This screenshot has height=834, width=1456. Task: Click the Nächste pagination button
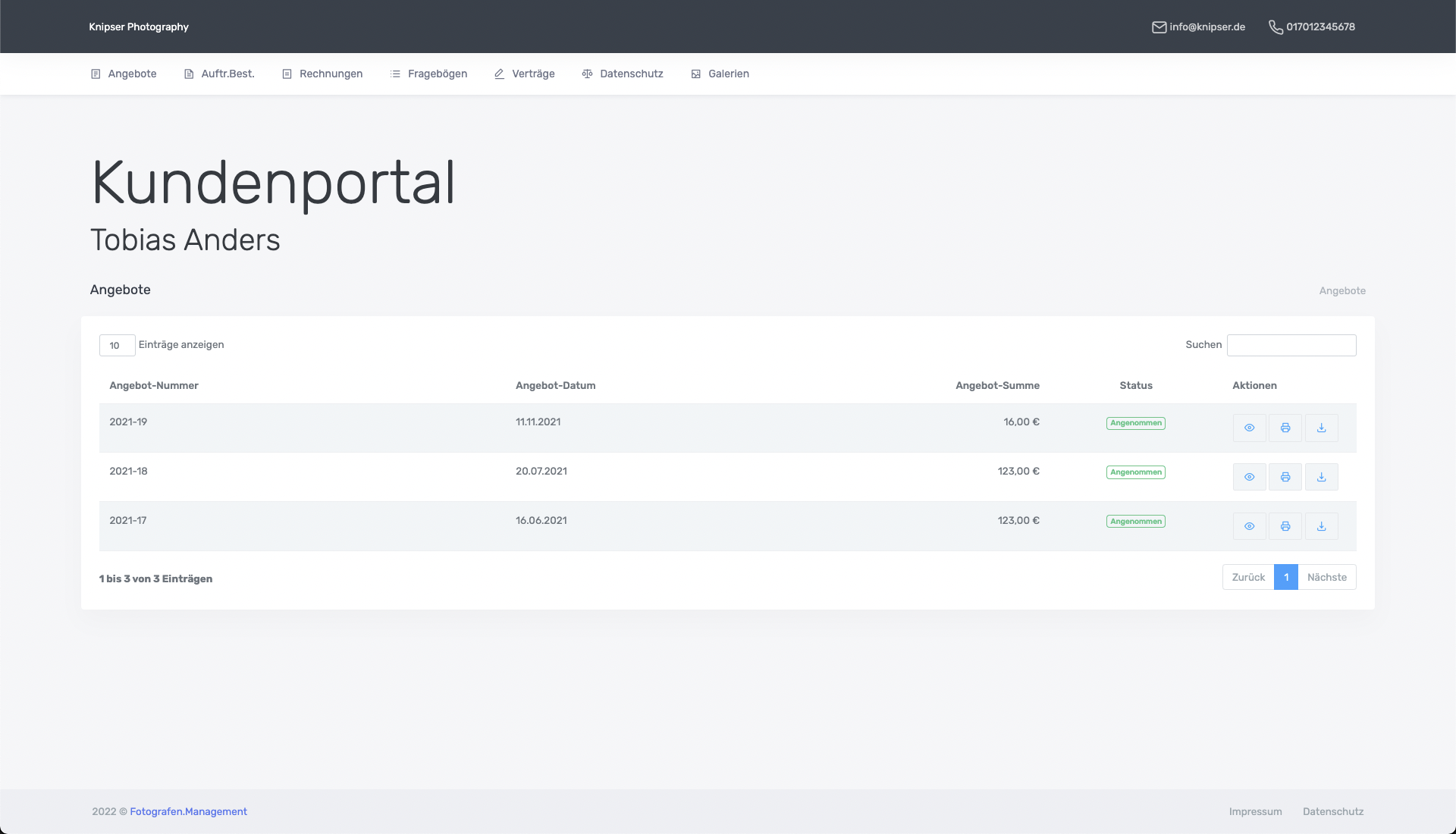[x=1326, y=577]
